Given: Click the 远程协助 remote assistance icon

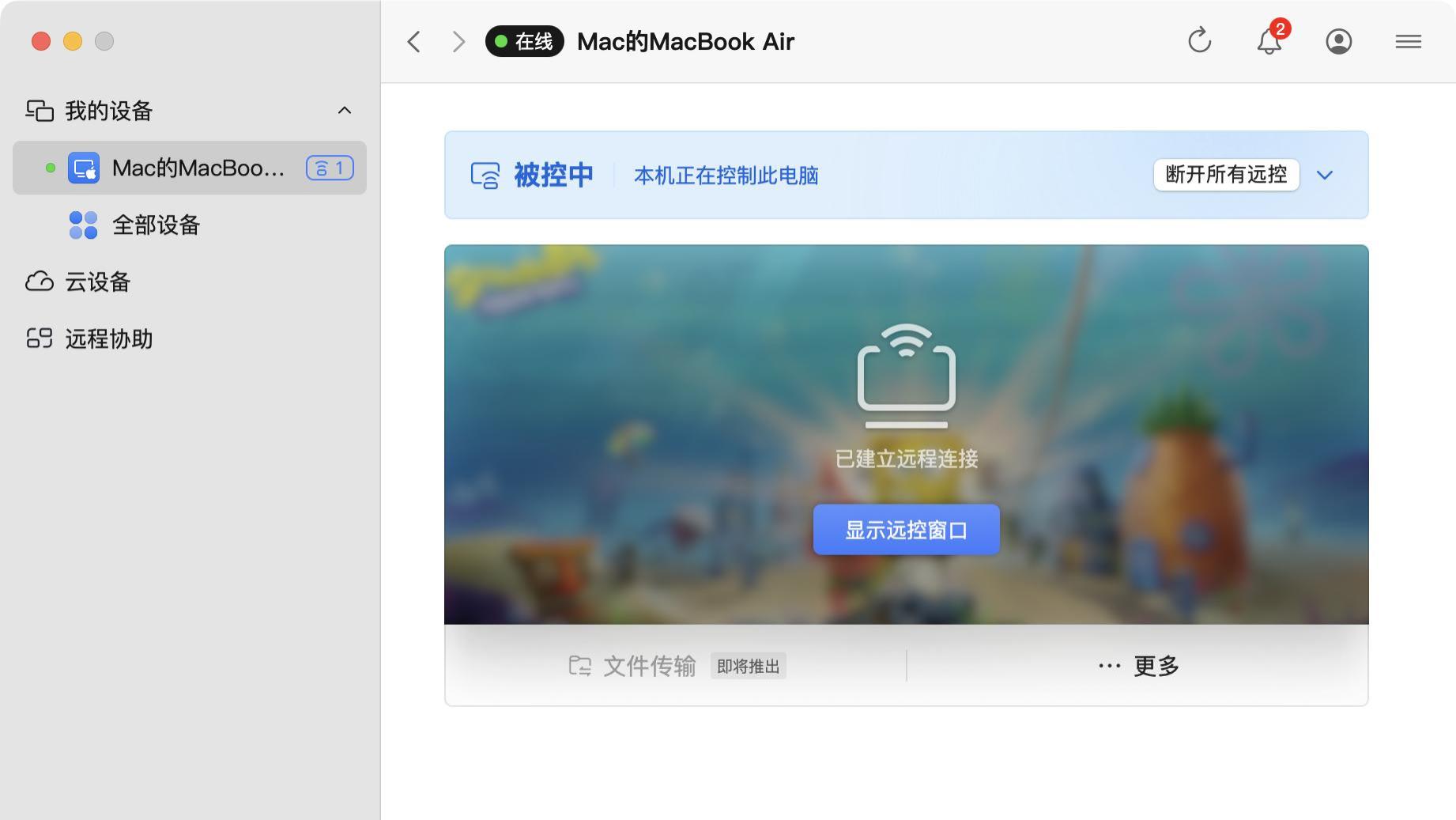Looking at the screenshot, I should coord(40,338).
